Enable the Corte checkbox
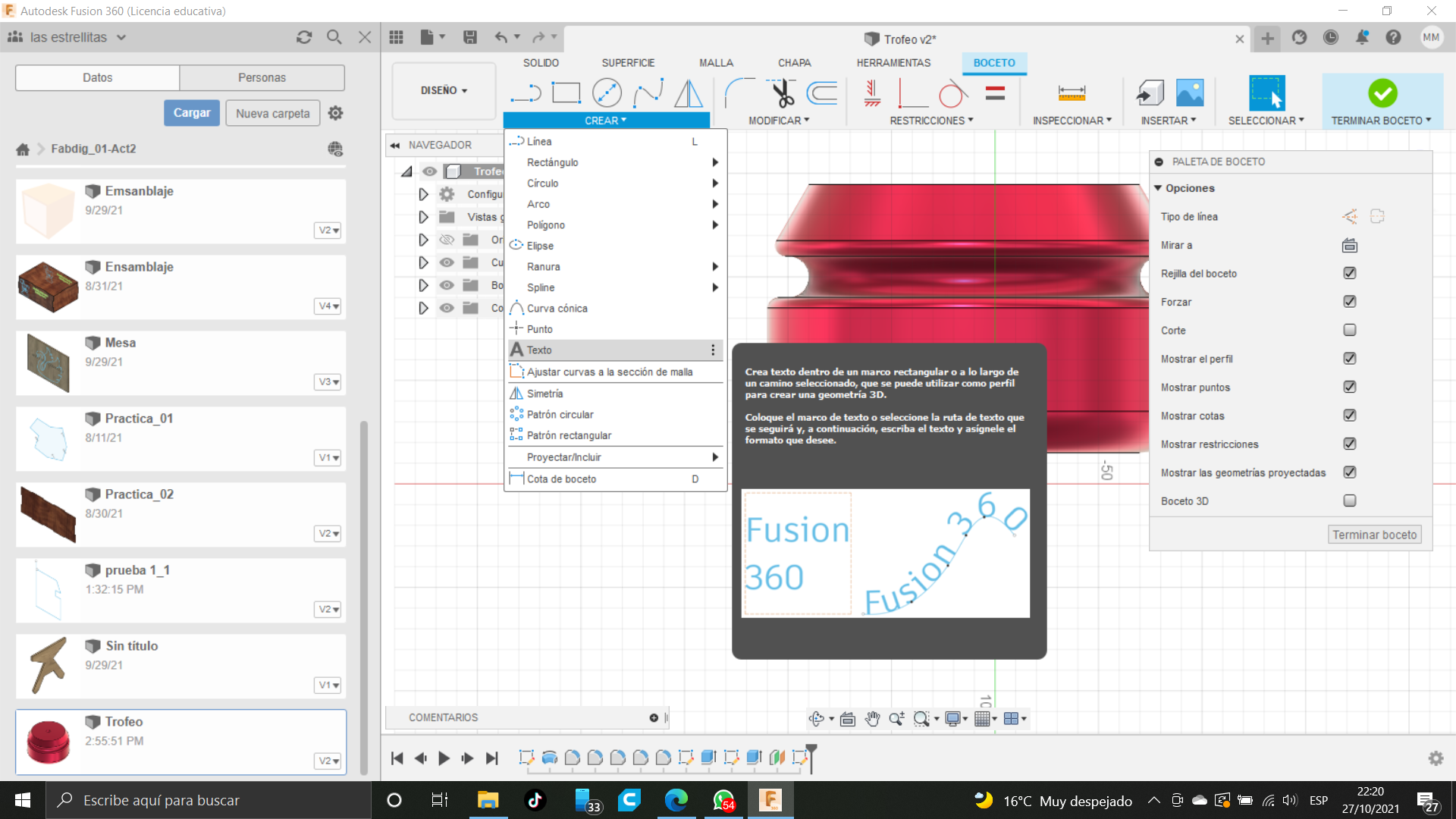 tap(1349, 330)
